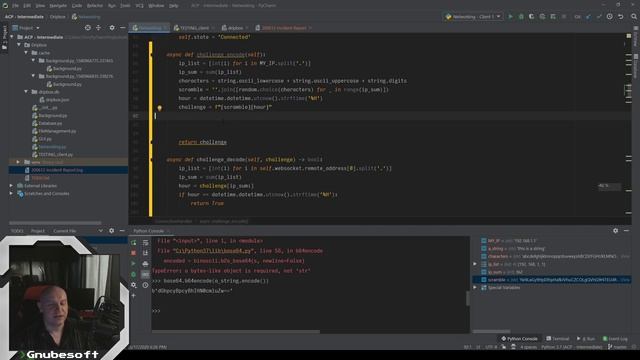
Task: Click the Execute current statement icon
Action: [133, 264]
